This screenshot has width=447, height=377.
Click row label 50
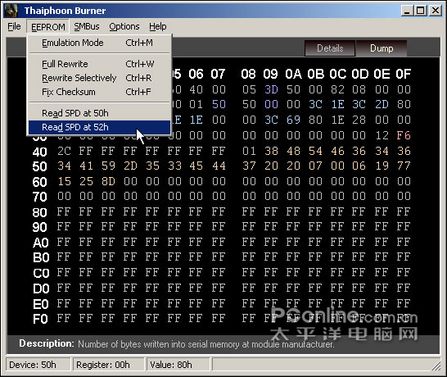coord(40,167)
